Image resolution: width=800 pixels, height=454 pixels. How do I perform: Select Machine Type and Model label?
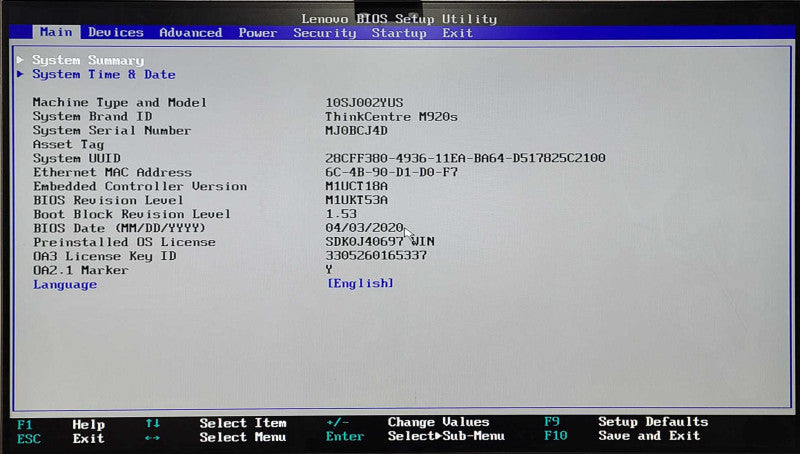coord(119,103)
